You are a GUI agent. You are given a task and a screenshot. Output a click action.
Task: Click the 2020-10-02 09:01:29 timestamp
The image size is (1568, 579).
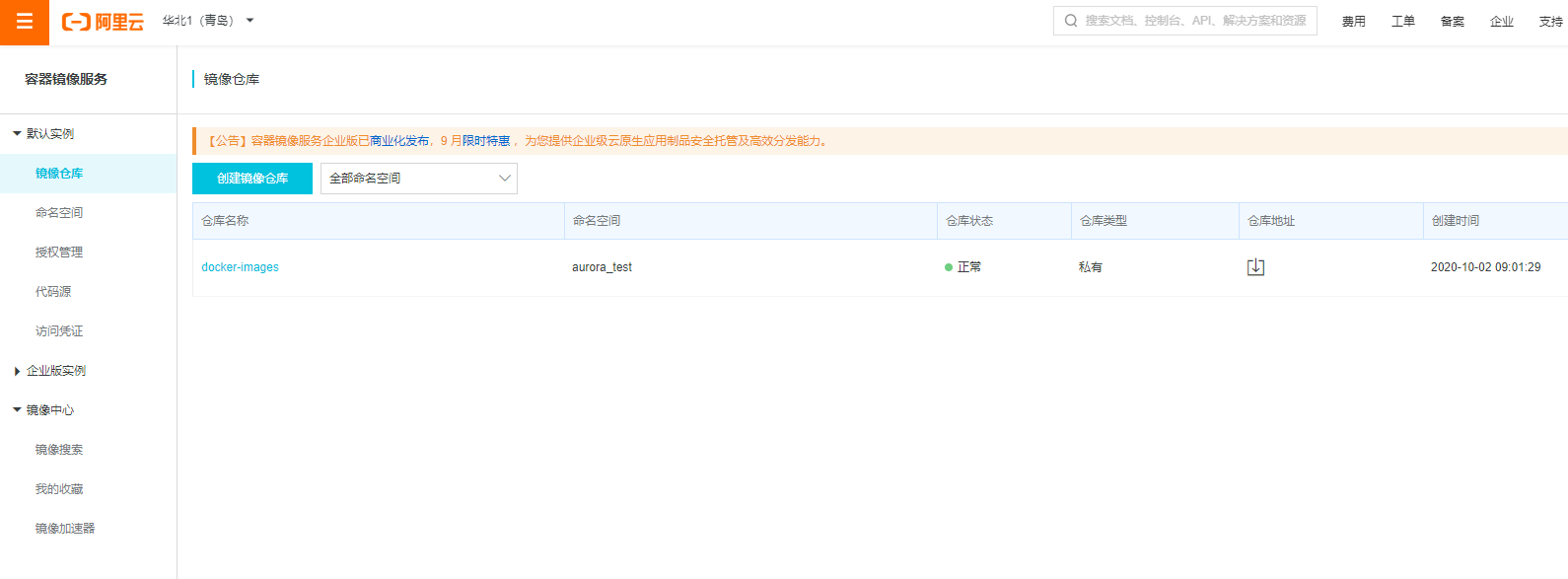click(1485, 267)
